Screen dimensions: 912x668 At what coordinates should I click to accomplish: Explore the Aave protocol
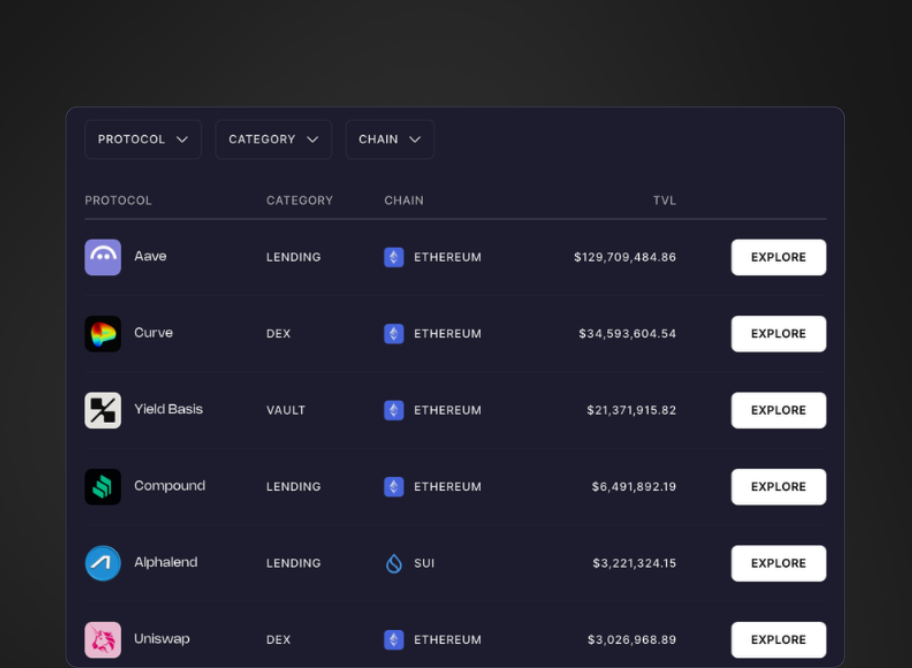click(x=778, y=257)
